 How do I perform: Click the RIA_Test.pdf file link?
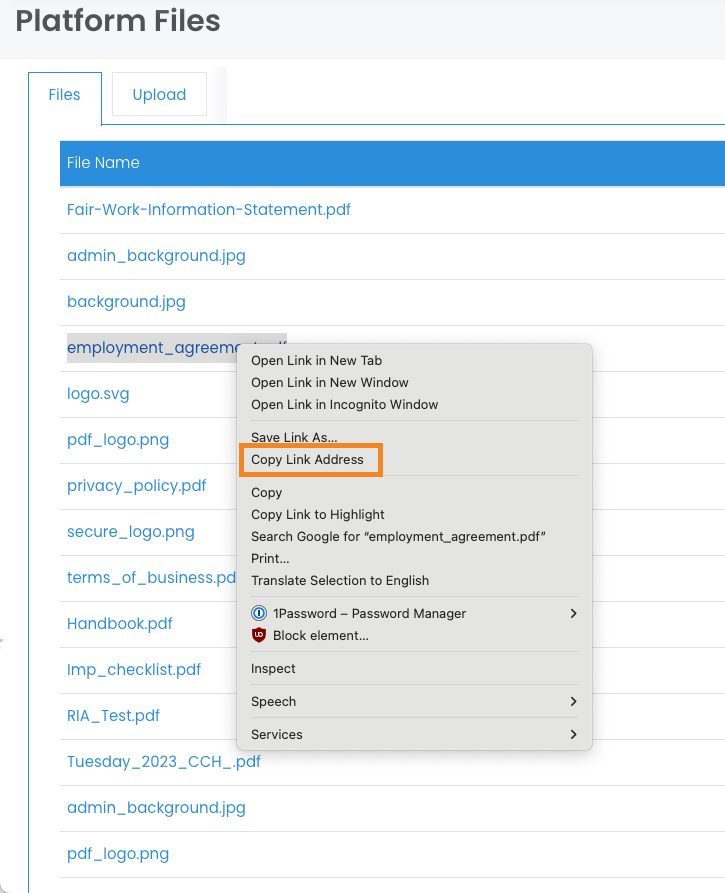[x=113, y=716]
